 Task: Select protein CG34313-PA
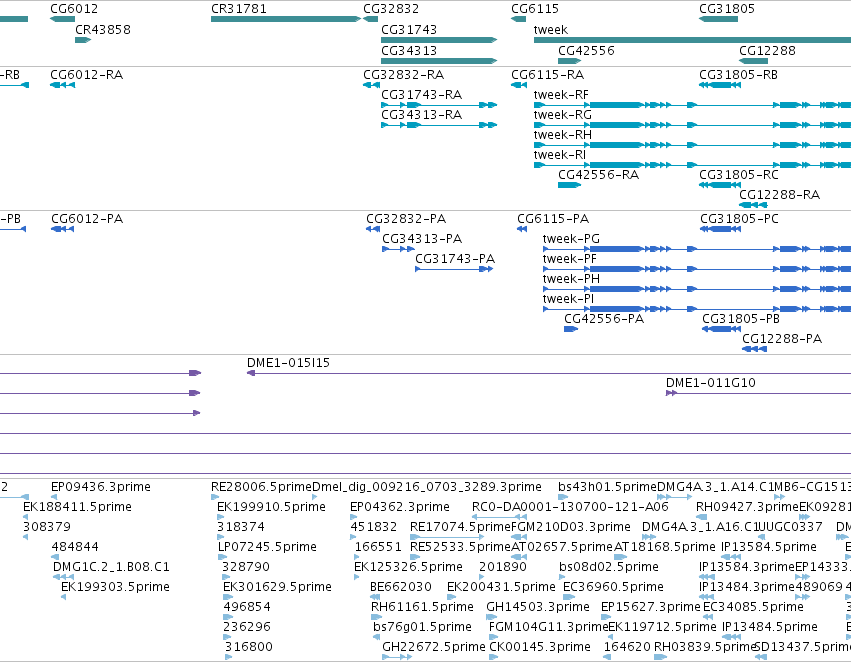click(x=422, y=239)
